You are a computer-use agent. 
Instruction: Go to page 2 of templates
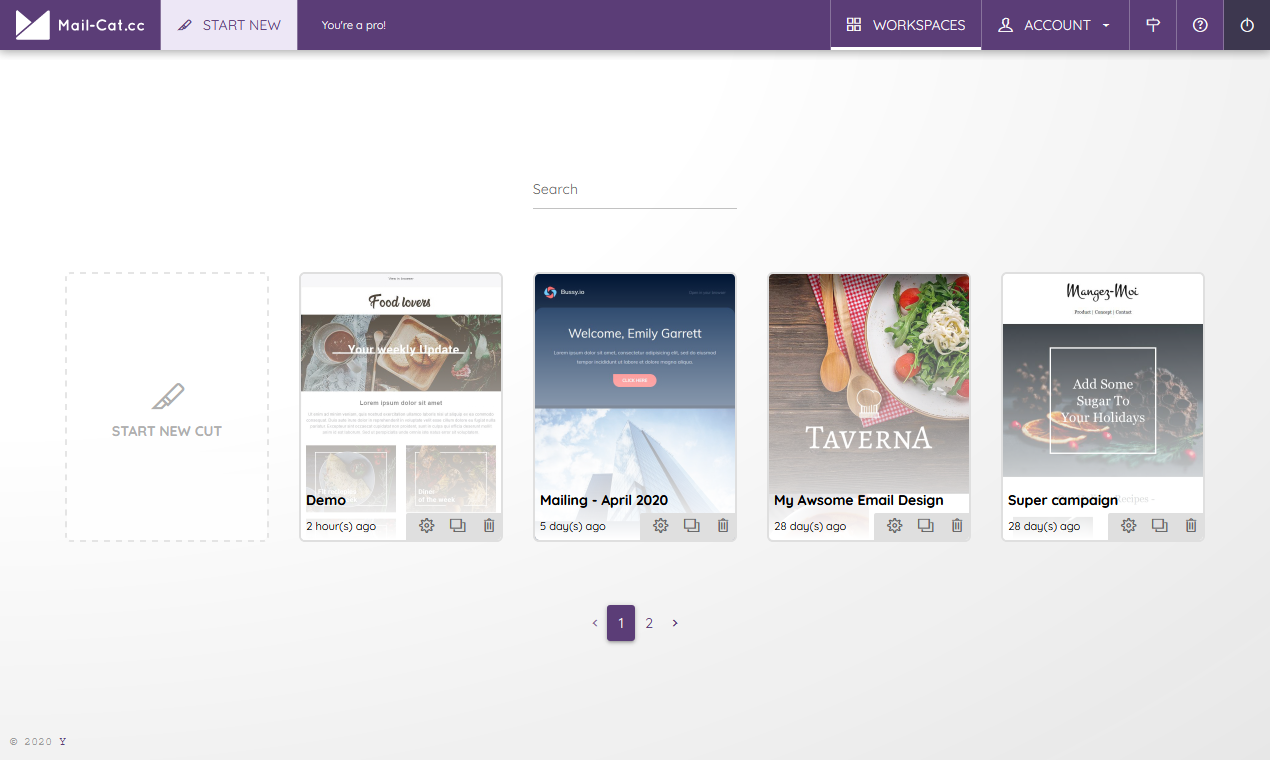(x=649, y=623)
